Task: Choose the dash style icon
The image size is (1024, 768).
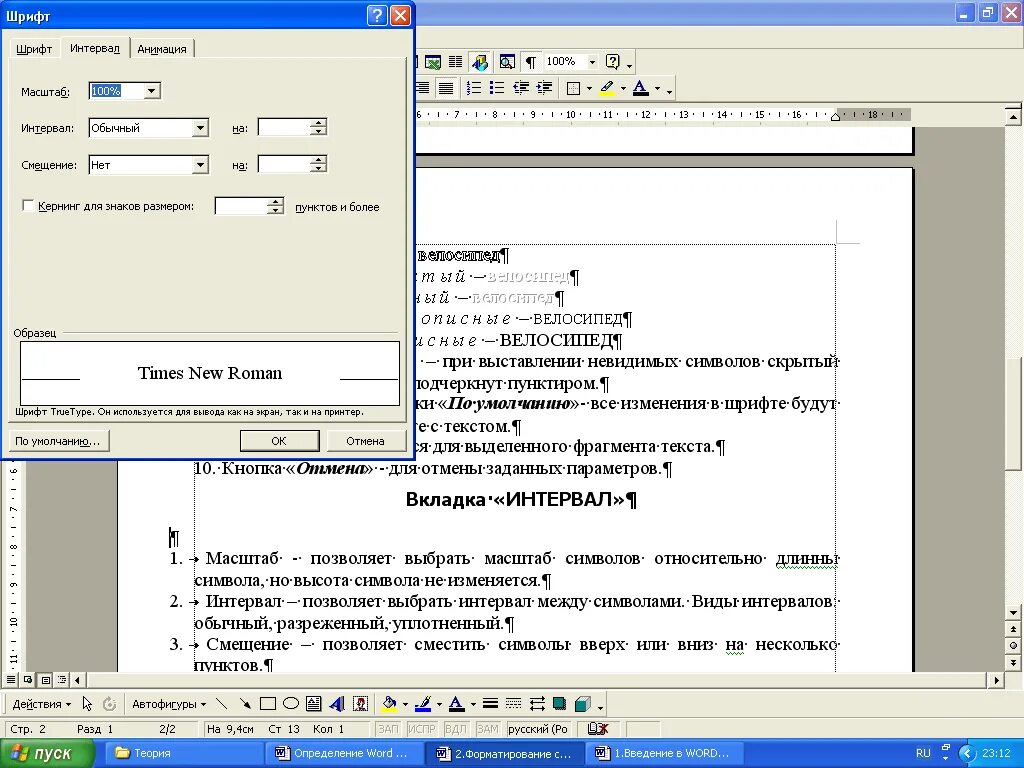Action: [513, 704]
